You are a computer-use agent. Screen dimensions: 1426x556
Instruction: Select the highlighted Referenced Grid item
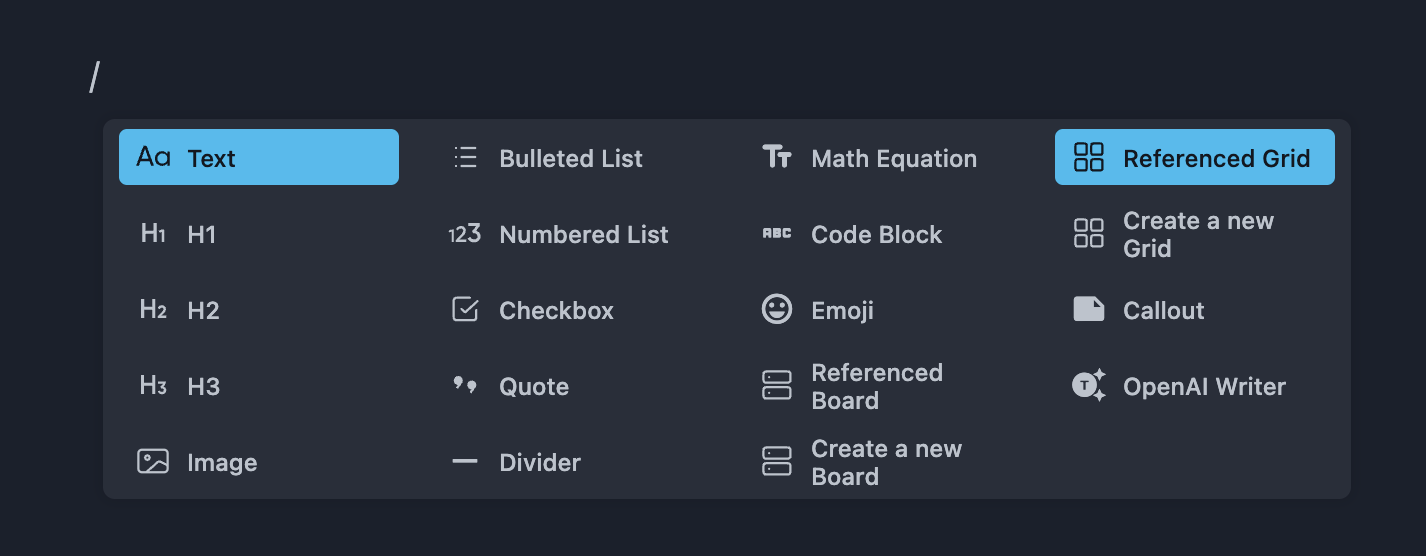[x=1215, y=158]
